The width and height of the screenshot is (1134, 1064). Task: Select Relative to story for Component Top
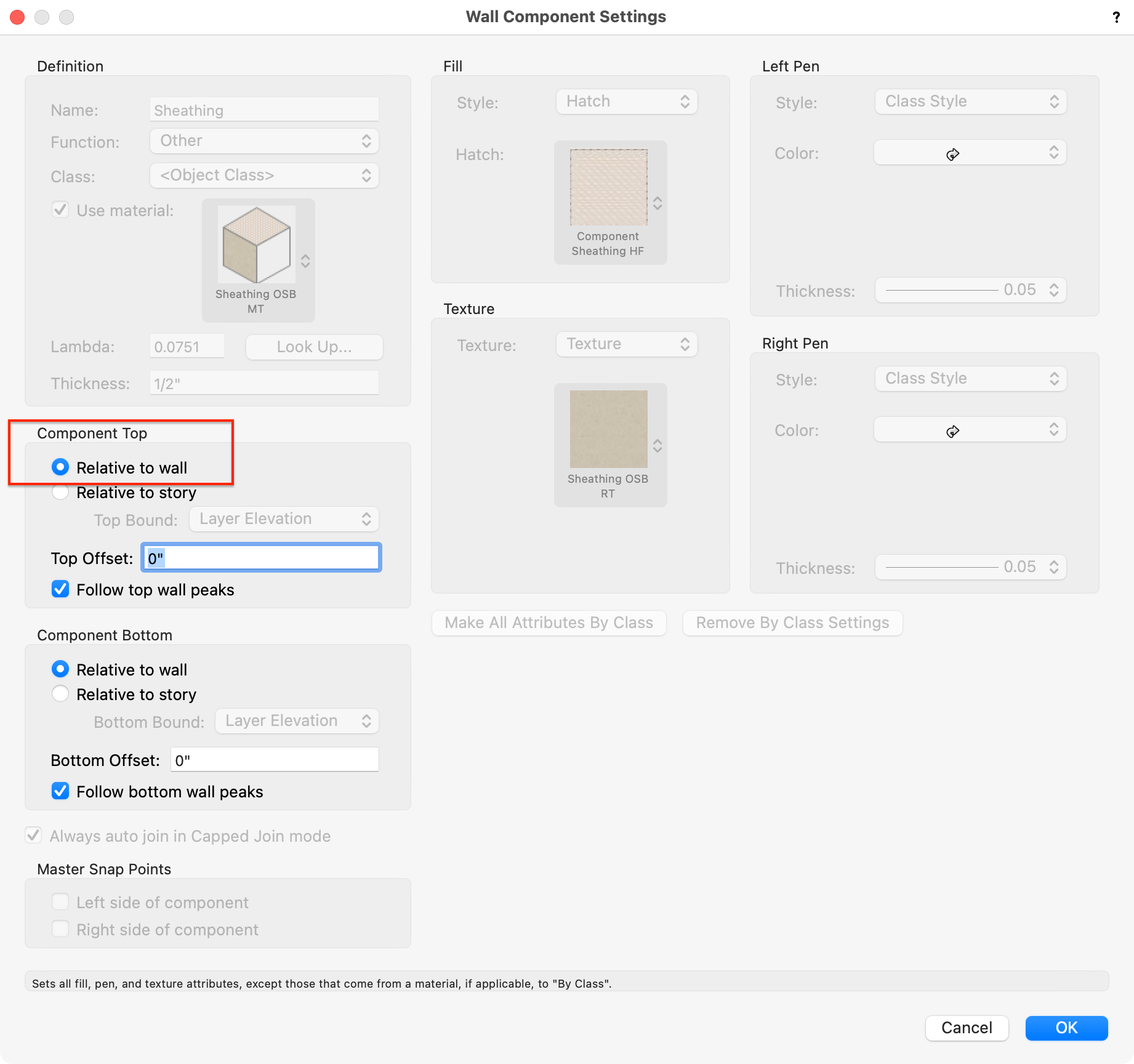60,493
